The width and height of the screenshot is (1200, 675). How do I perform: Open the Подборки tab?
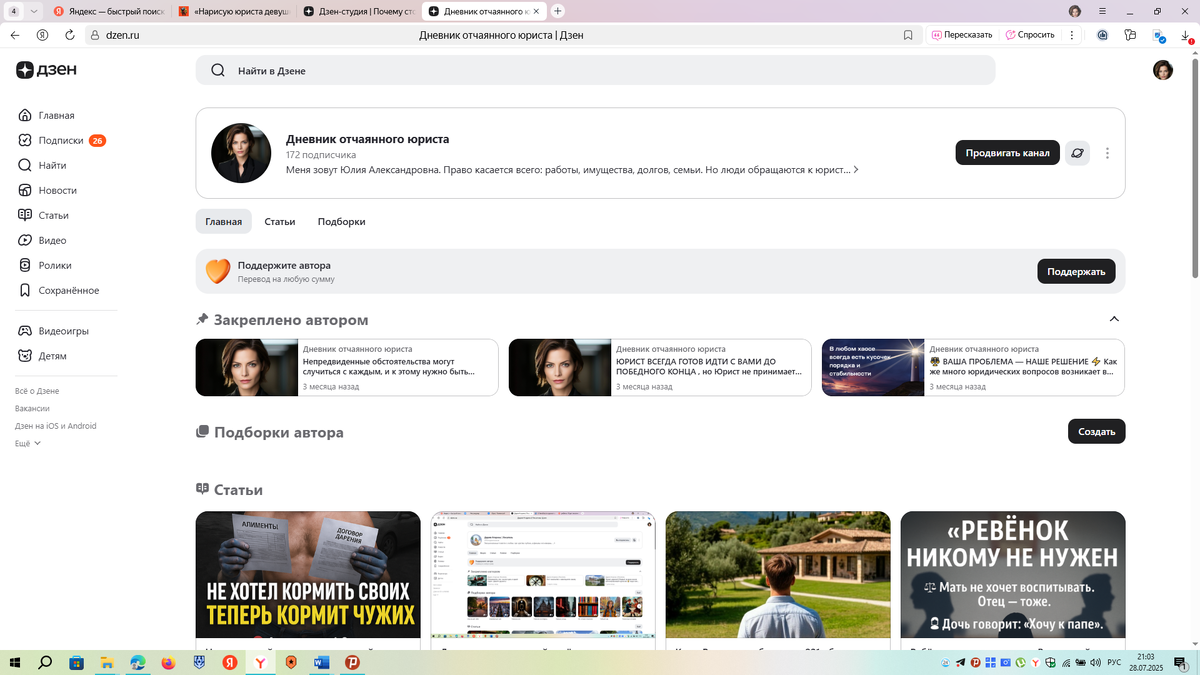(342, 221)
